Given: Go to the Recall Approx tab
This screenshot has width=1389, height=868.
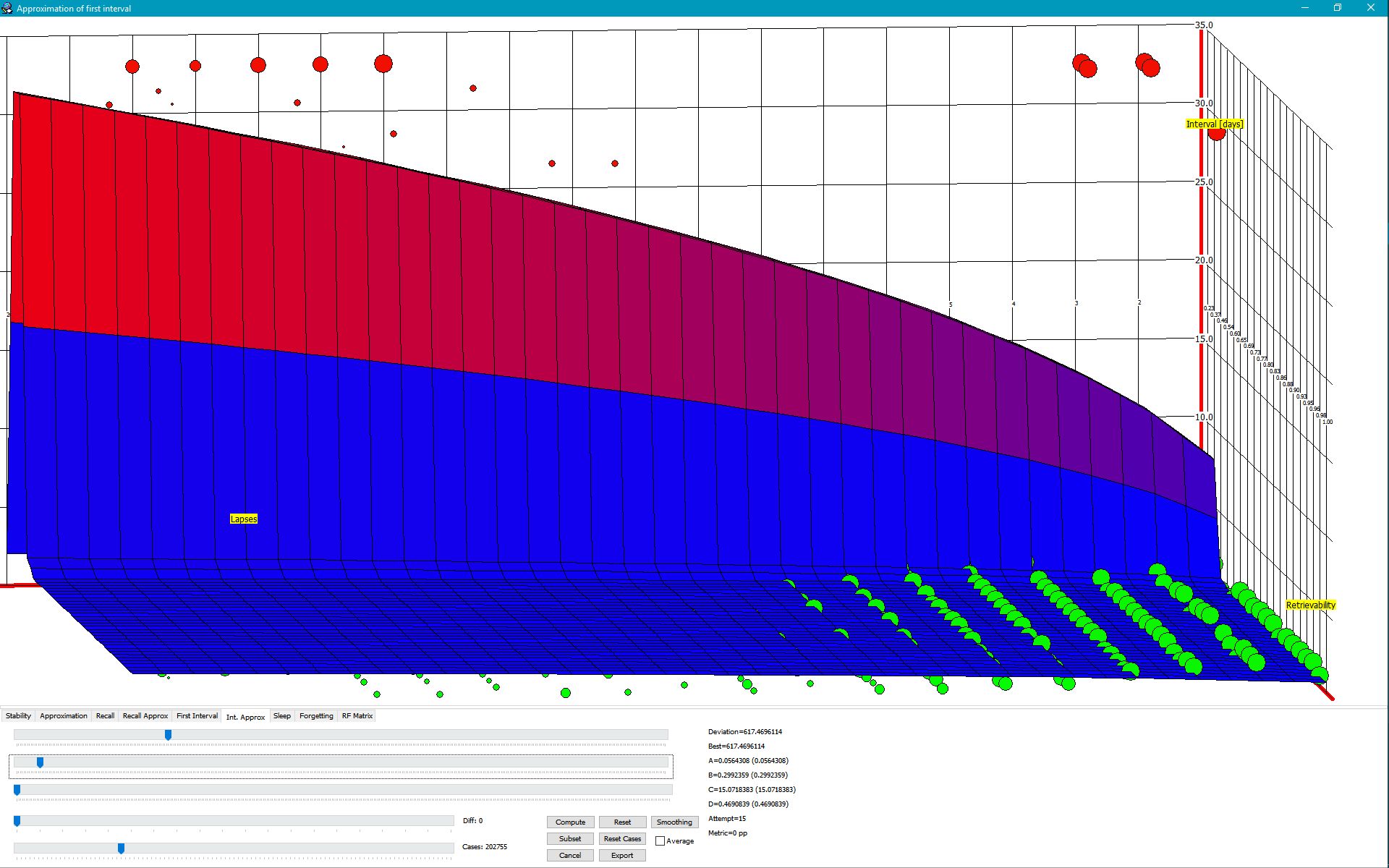Looking at the screenshot, I should [145, 716].
